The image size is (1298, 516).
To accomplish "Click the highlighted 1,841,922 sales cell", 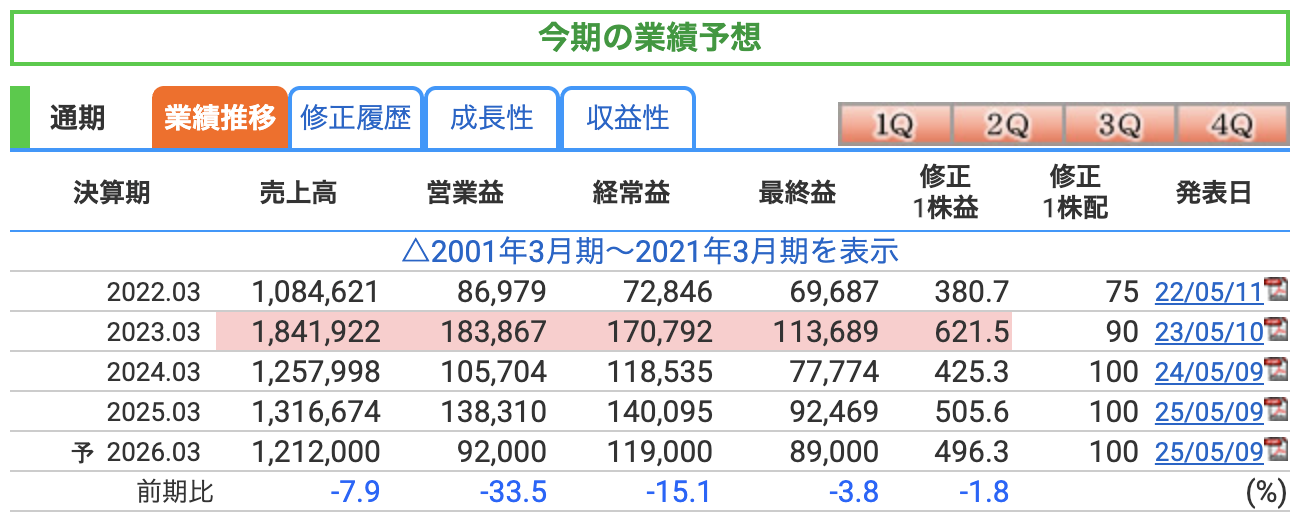I will pyautogui.click(x=316, y=331).
